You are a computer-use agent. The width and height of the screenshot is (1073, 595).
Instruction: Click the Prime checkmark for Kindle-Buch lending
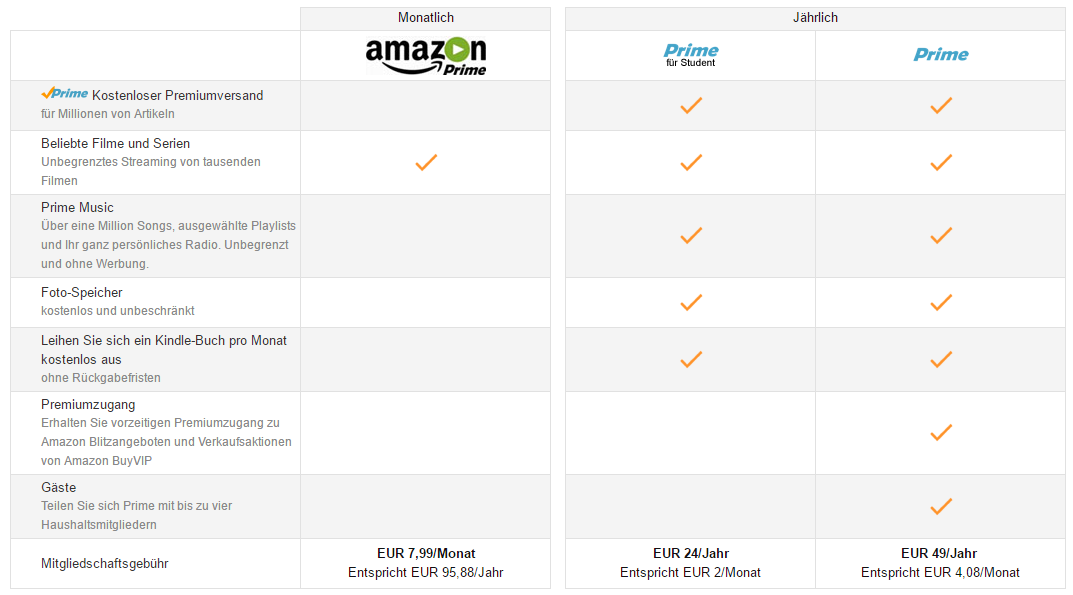(x=941, y=359)
